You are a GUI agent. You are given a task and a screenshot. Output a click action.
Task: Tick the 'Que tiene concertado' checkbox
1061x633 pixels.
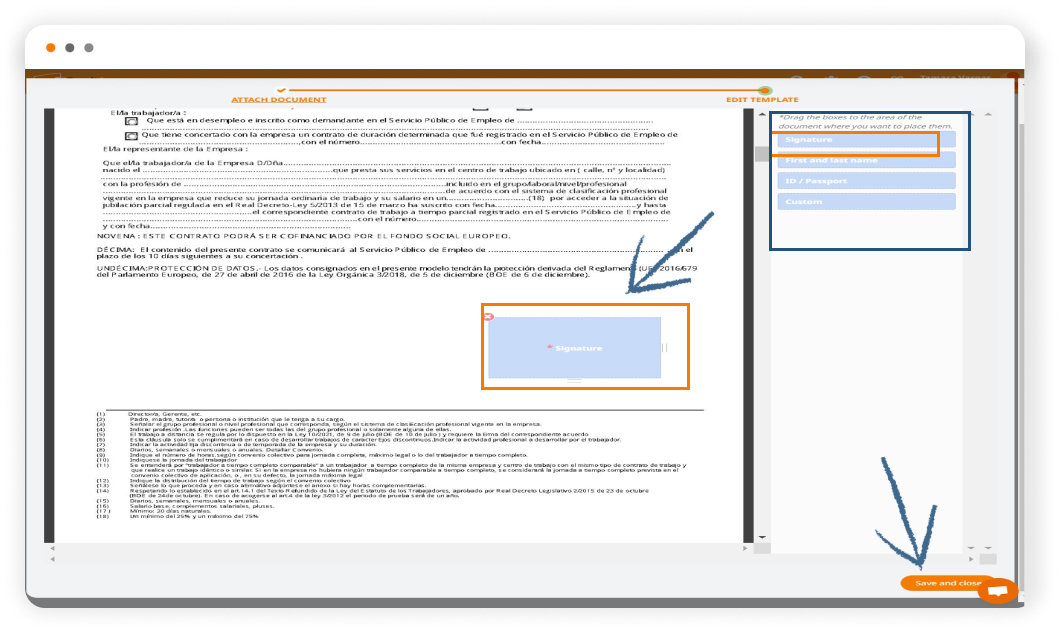pyautogui.click(x=131, y=134)
